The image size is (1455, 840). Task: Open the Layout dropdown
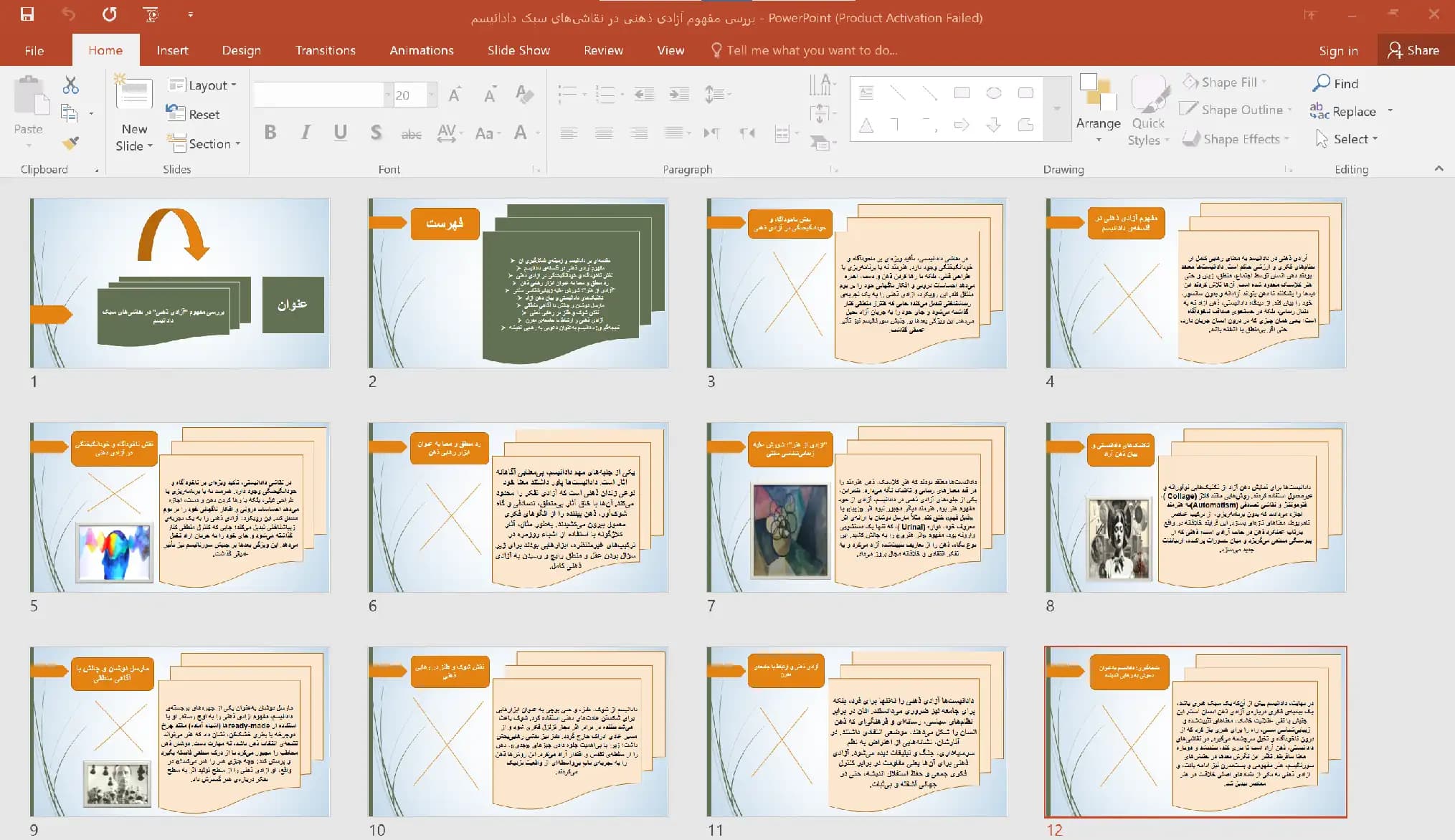click(202, 85)
